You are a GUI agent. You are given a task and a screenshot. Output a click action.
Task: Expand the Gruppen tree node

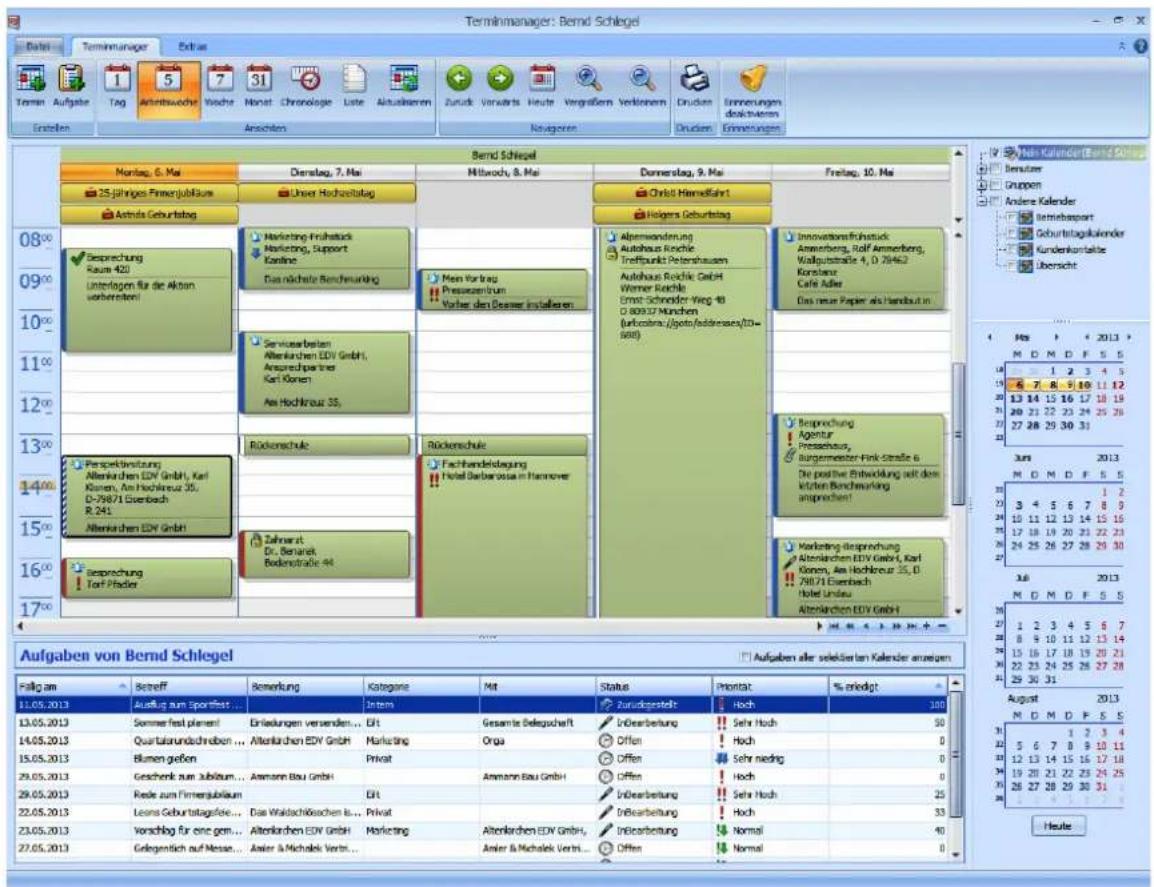tap(982, 185)
